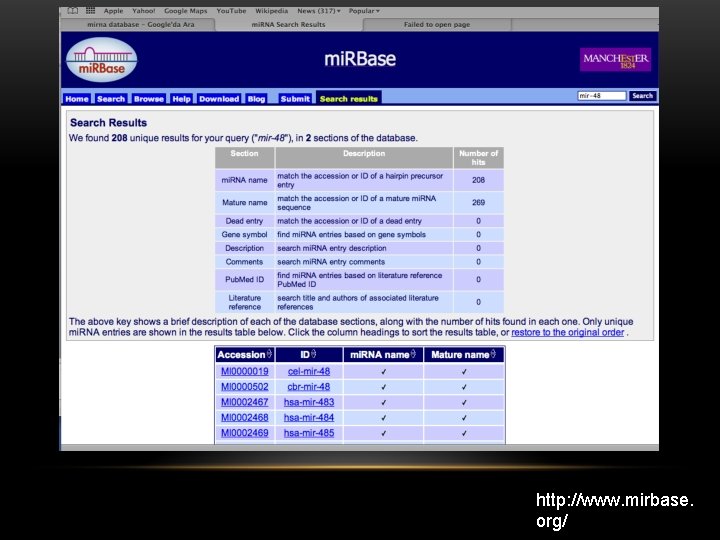
Task: Select the Comments section cell
Action: point(244,262)
